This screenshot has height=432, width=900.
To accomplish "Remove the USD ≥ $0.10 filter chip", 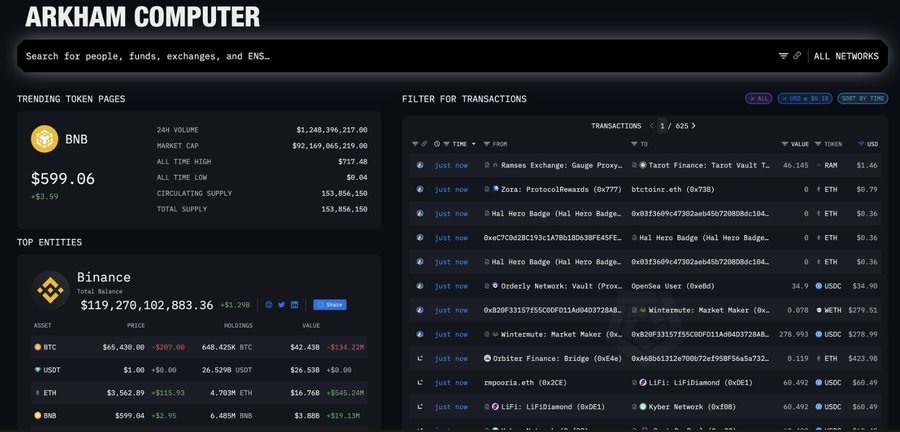I will coord(805,99).
